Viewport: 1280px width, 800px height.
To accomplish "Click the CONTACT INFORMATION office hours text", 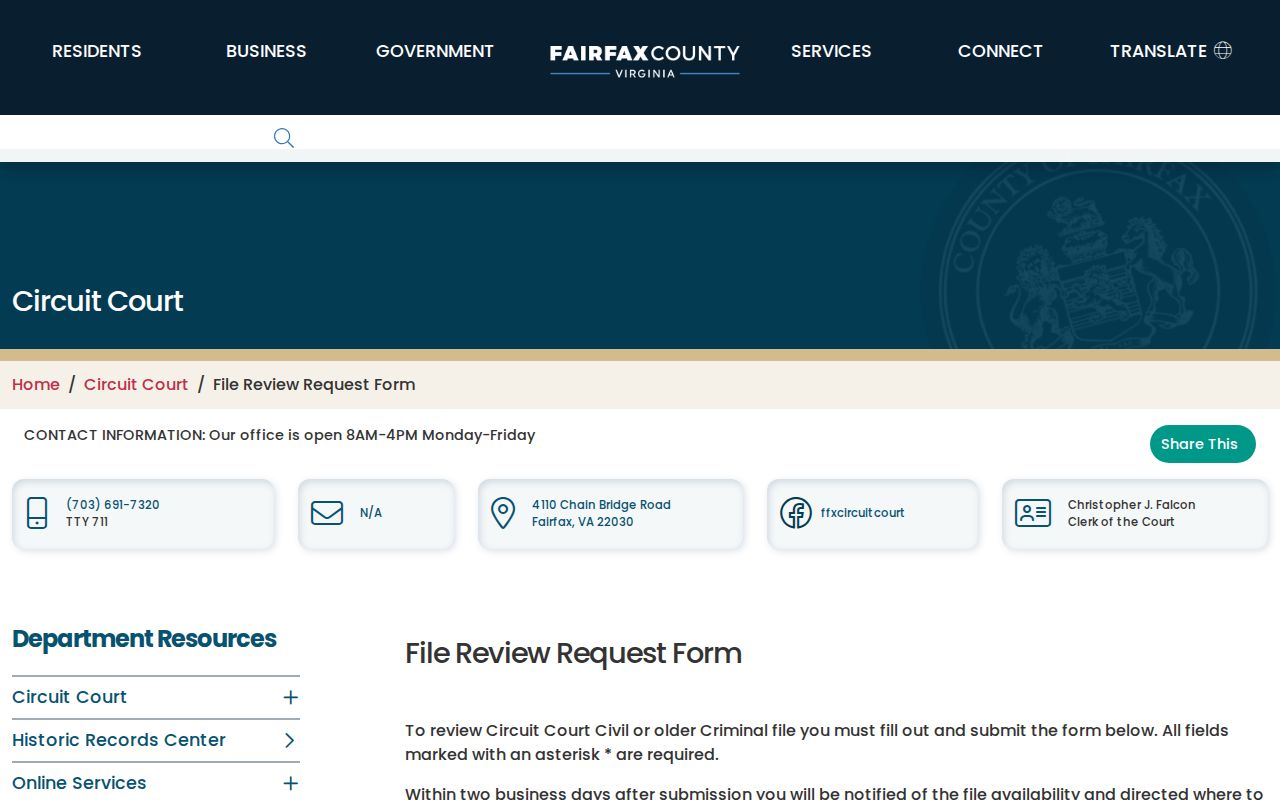I will 280,435.
